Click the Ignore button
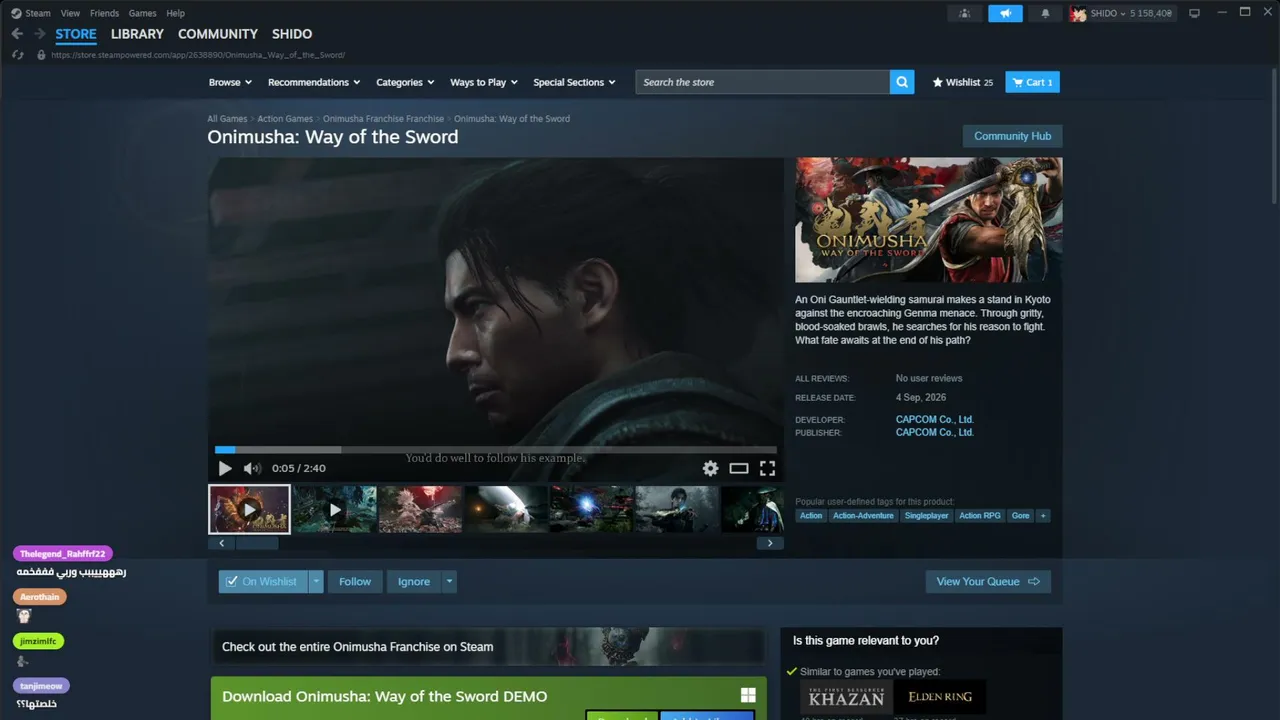 [414, 581]
